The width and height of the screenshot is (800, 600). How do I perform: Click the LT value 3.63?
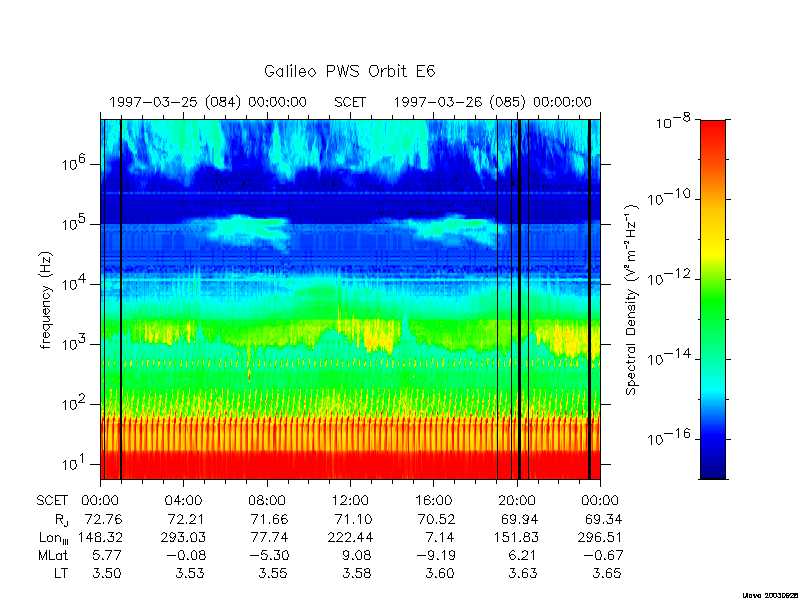coord(523,573)
